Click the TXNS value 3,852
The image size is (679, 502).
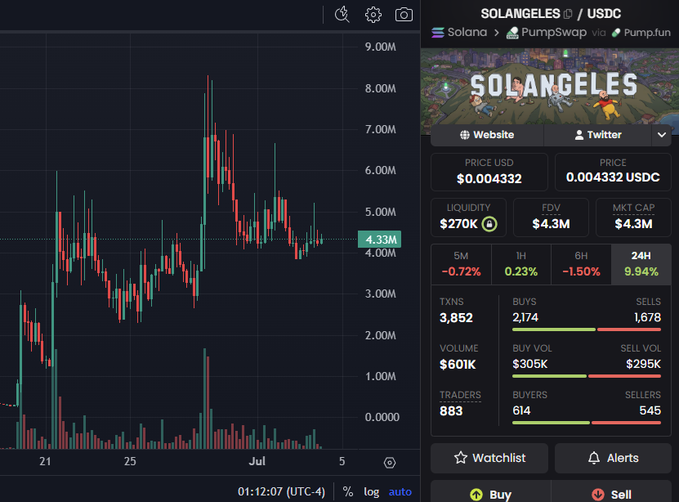point(456,318)
